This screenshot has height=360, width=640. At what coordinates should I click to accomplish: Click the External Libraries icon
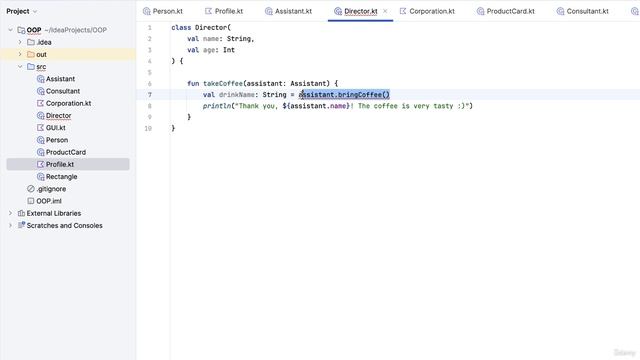[x=21, y=213]
